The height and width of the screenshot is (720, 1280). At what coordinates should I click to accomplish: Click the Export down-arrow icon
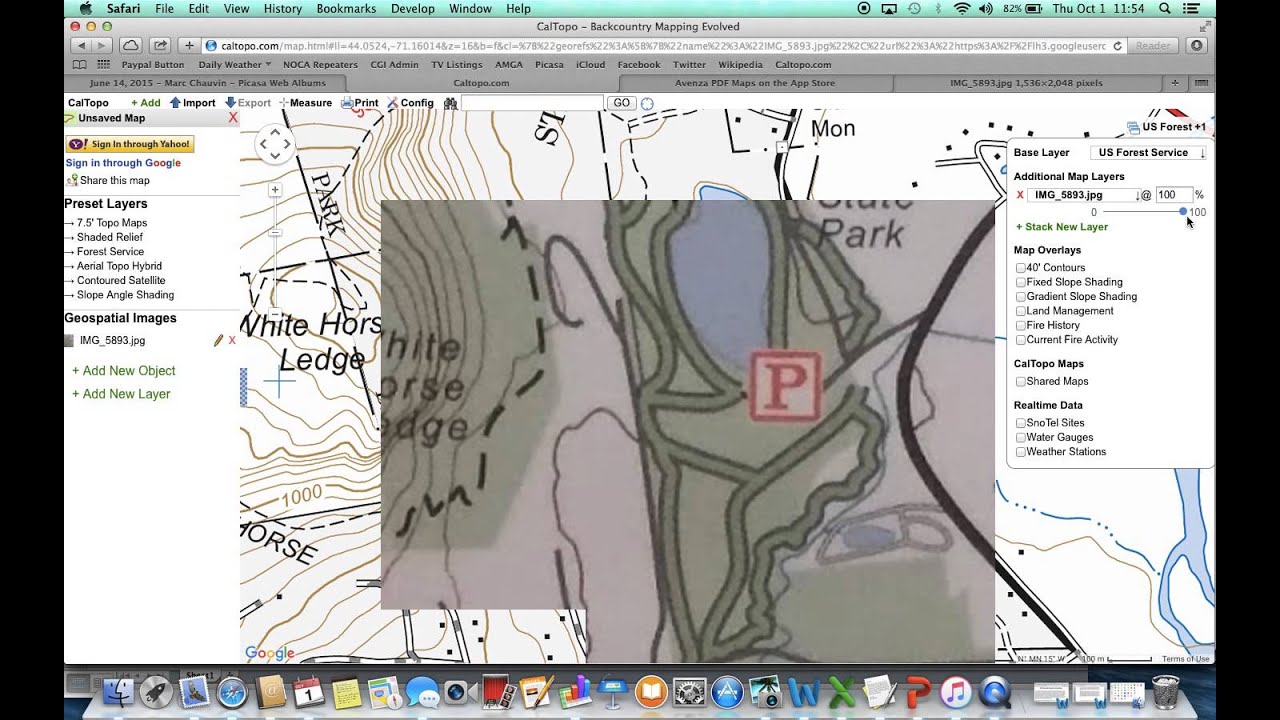point(230,103)
